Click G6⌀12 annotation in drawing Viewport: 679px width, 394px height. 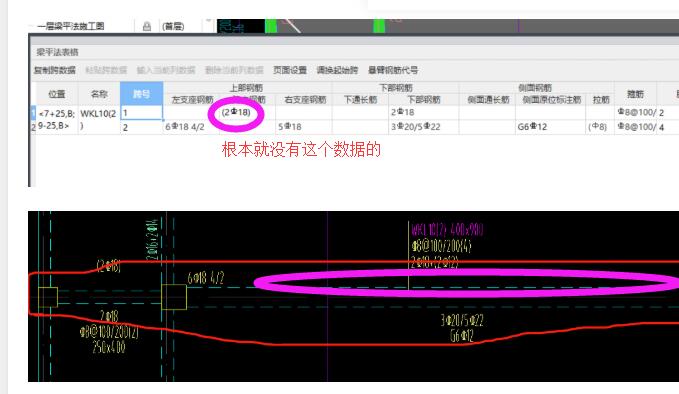click(x=462, y=336)
